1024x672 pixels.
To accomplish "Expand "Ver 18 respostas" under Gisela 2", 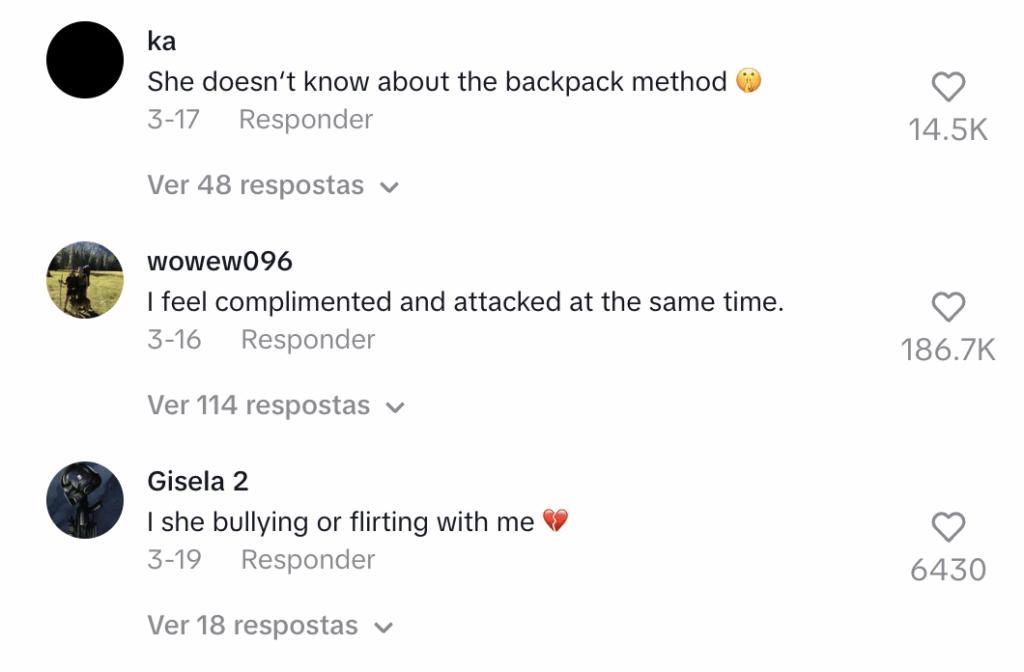I will [x=270, y=626].
